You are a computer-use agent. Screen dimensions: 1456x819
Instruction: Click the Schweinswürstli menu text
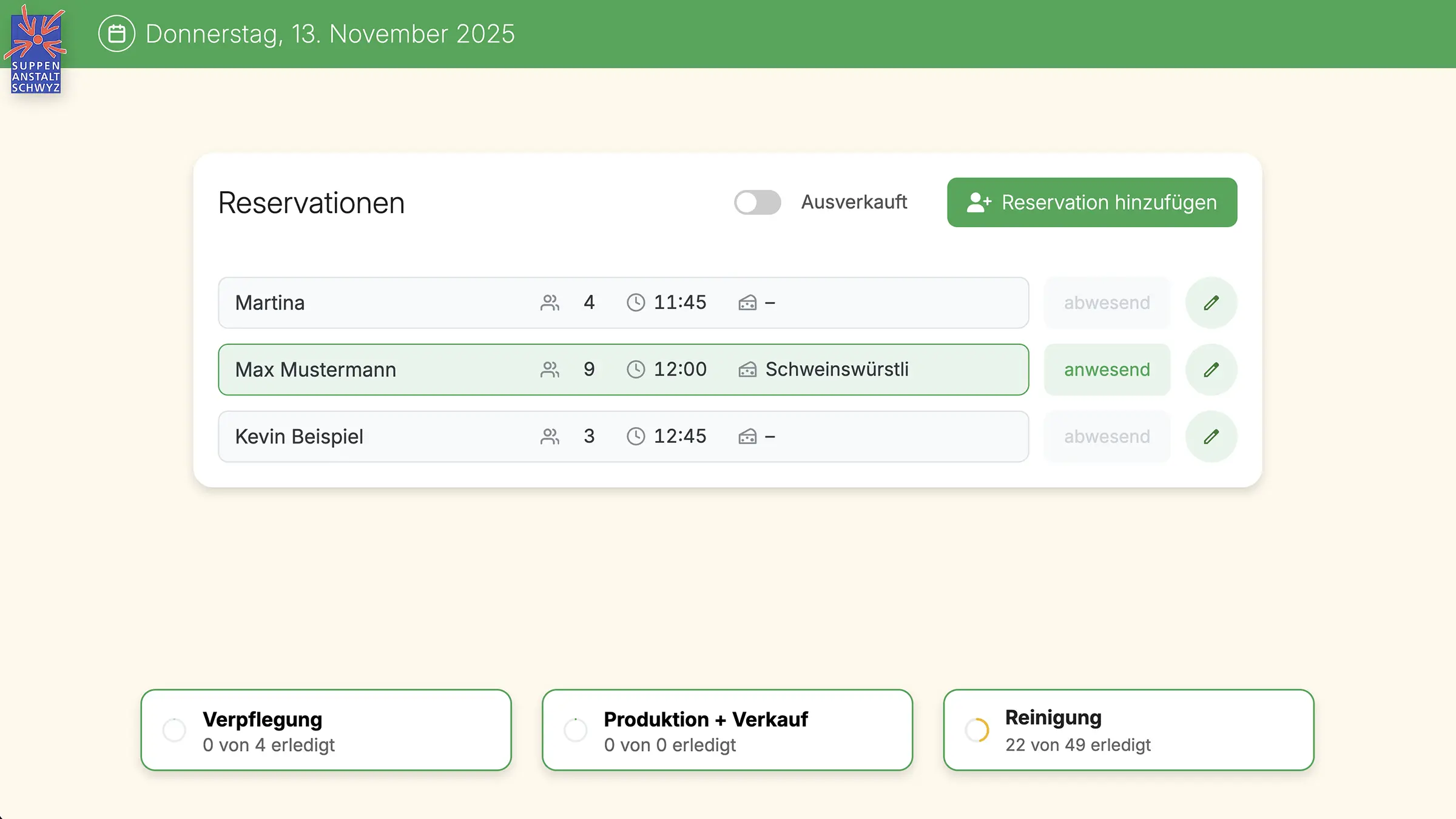click(837, 369)
